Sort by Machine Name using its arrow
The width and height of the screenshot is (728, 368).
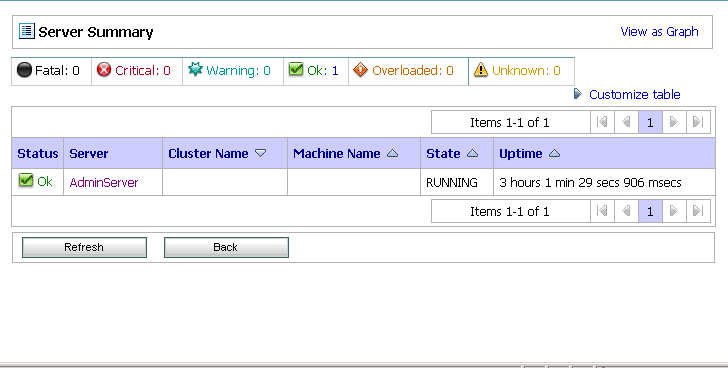[393, 153]
